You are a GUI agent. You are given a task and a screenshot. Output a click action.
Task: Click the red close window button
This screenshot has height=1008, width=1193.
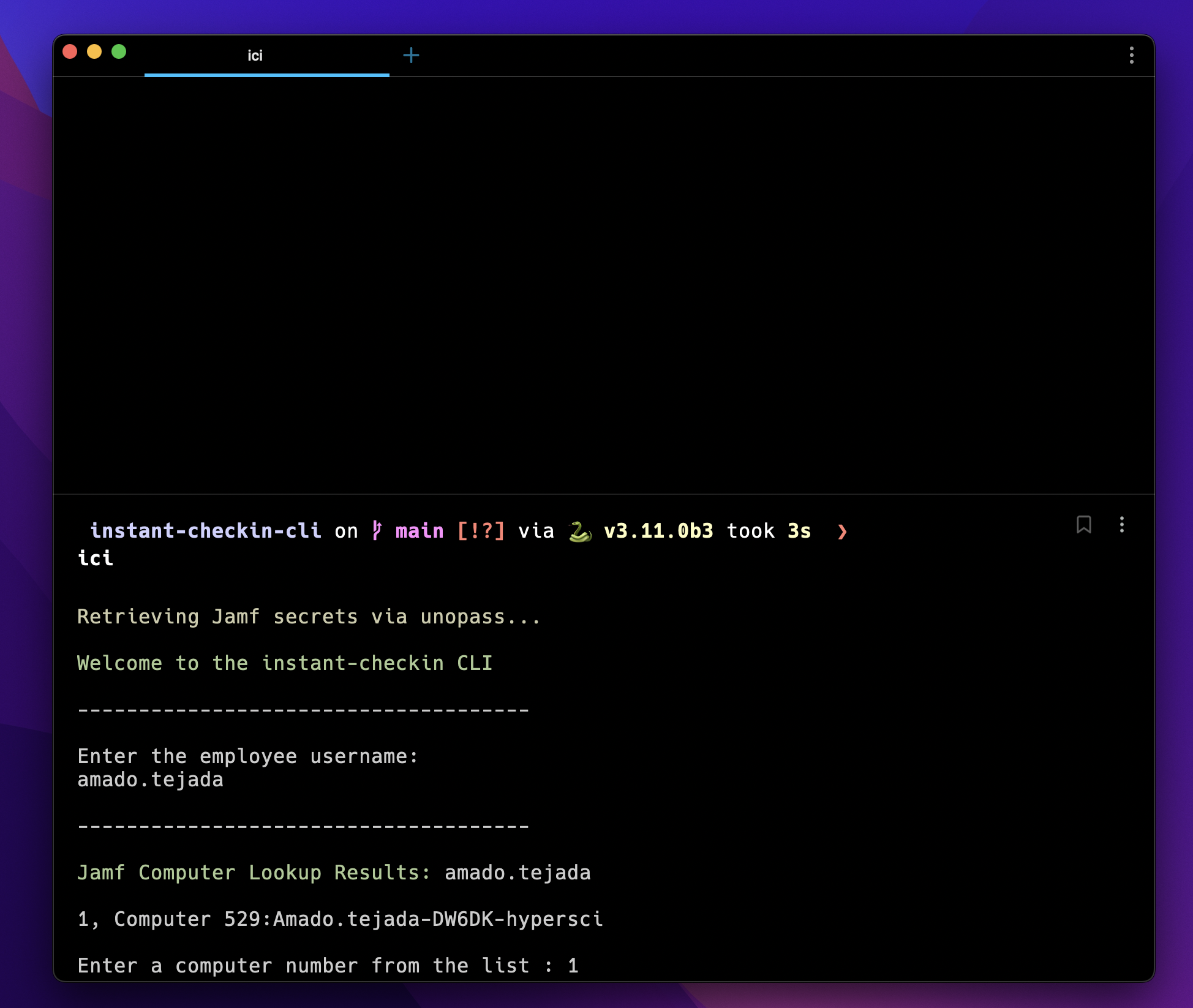click(70, 52)
